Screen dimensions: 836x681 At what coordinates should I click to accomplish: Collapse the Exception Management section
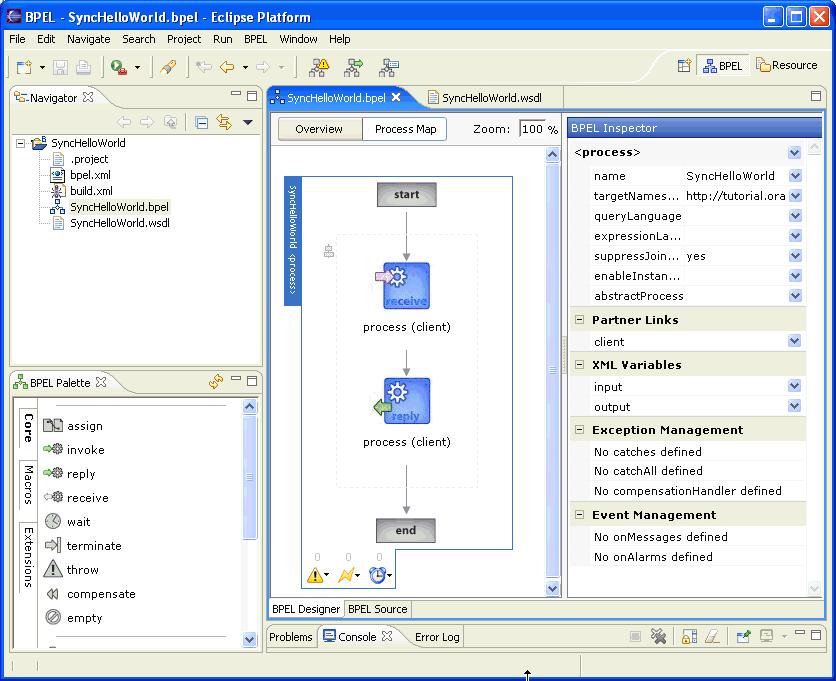[580, 430]
